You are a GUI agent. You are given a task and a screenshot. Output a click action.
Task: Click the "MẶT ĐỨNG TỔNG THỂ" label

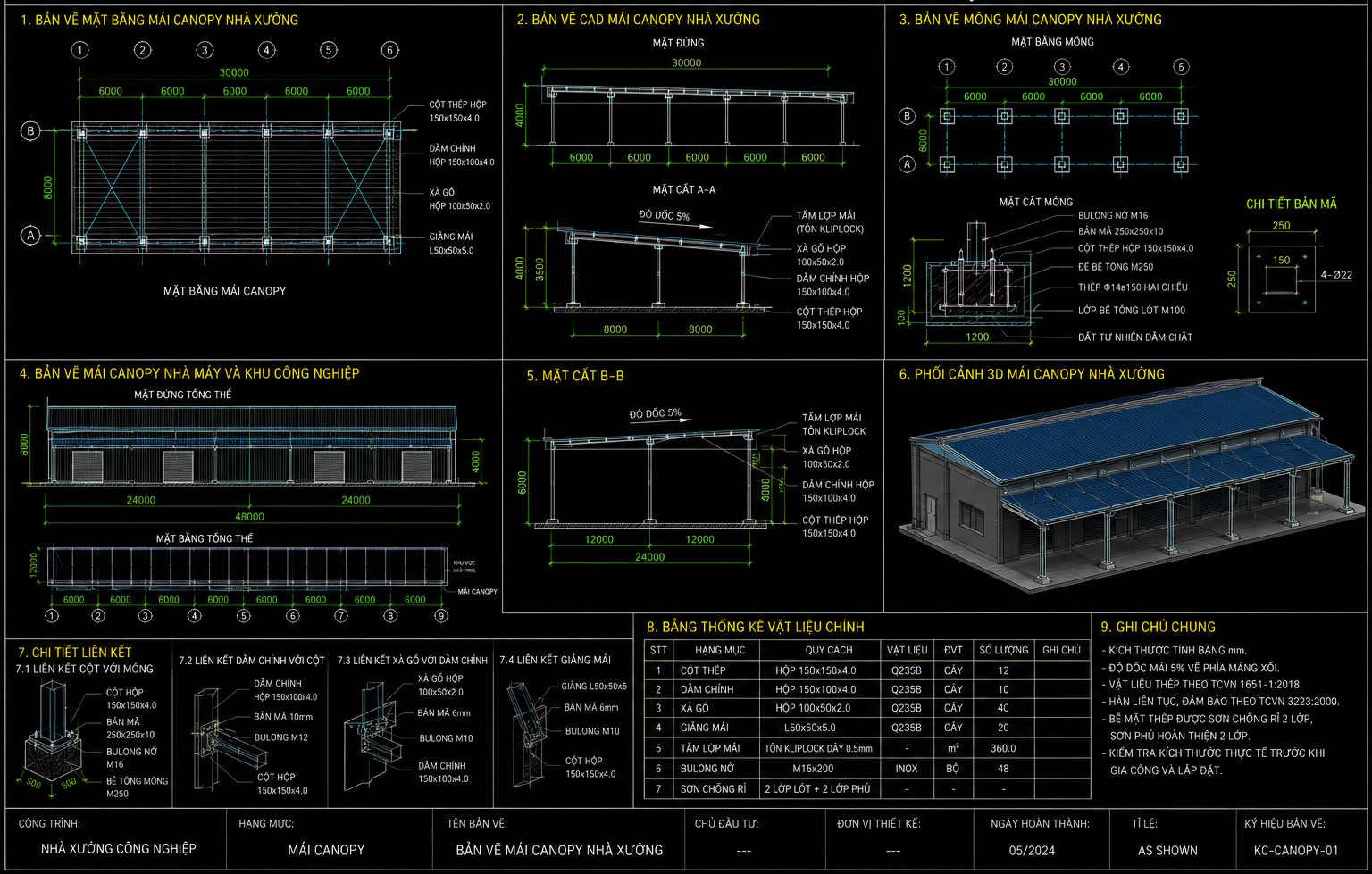tap(183, 395)
